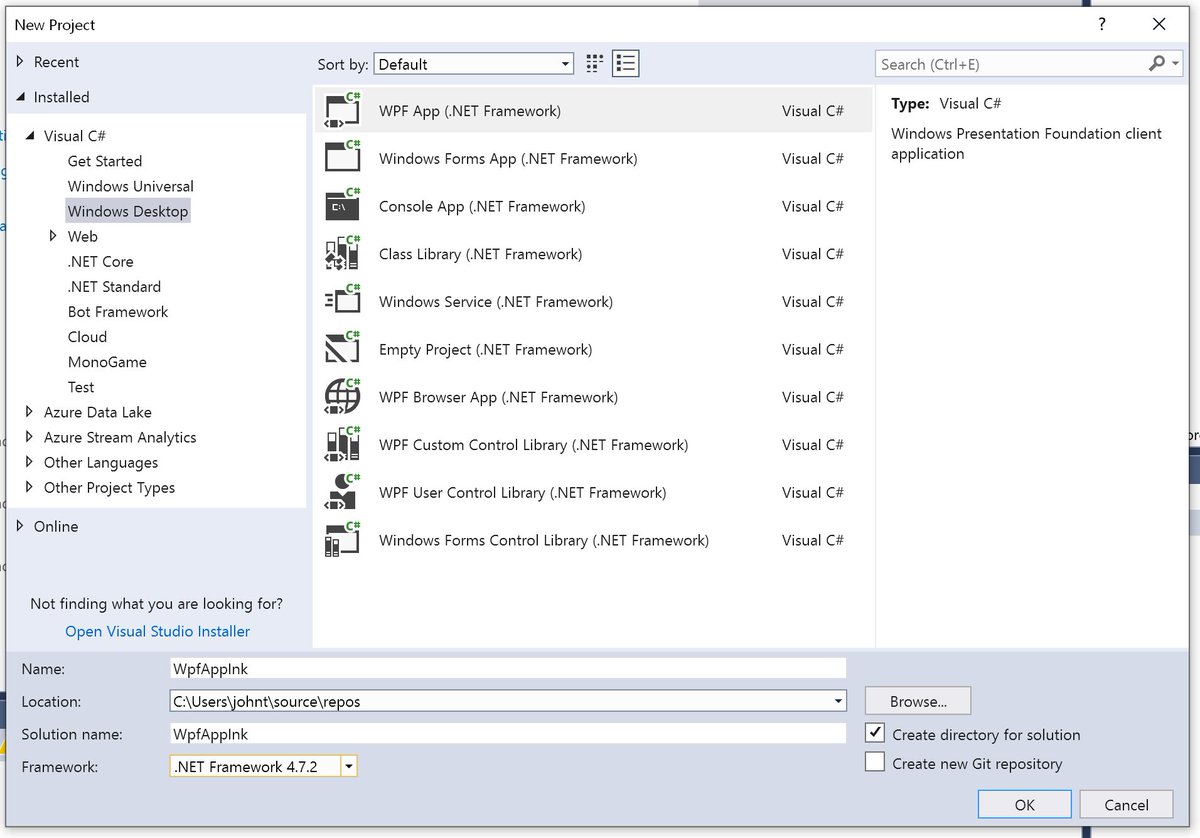
Task: Select the Empty Project template icon
Action: 343,349
